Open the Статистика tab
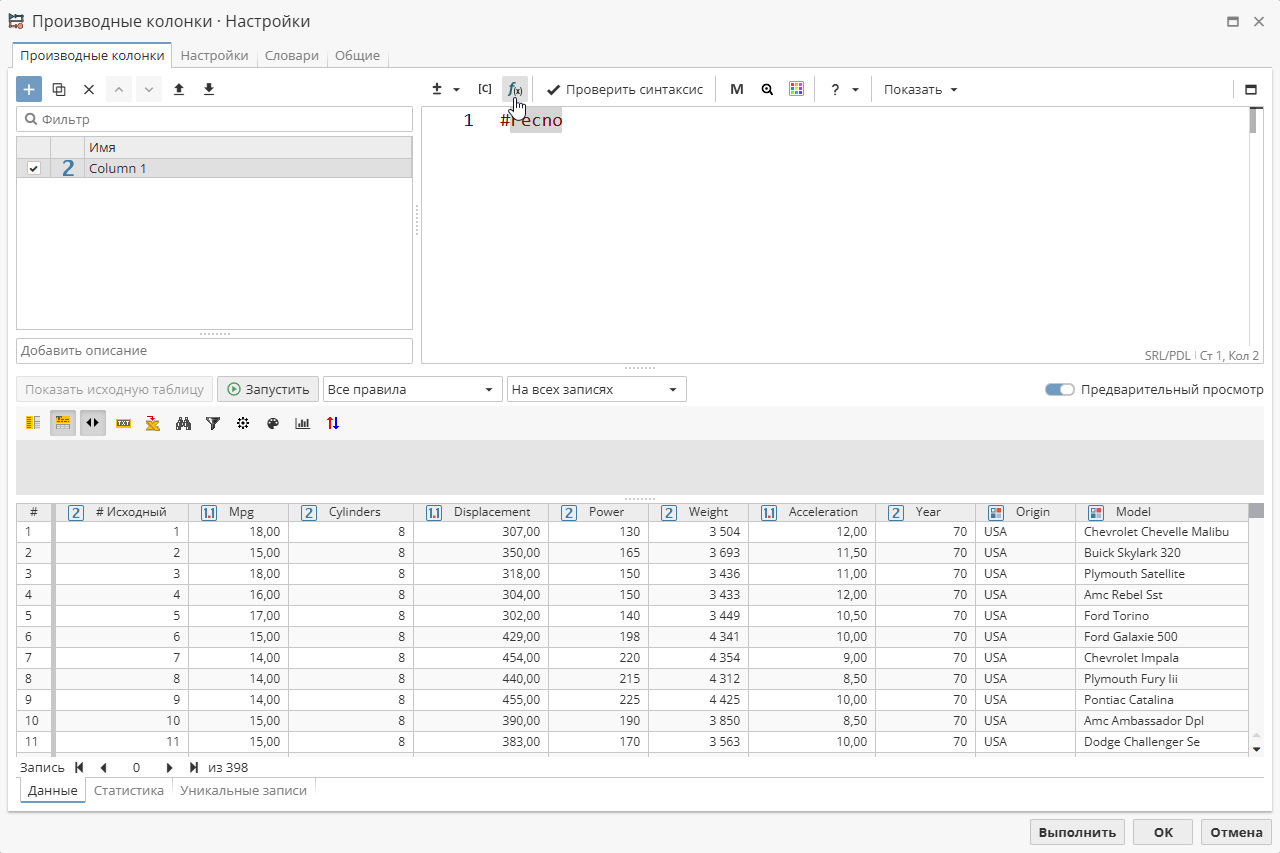 [x=129, y=790]
